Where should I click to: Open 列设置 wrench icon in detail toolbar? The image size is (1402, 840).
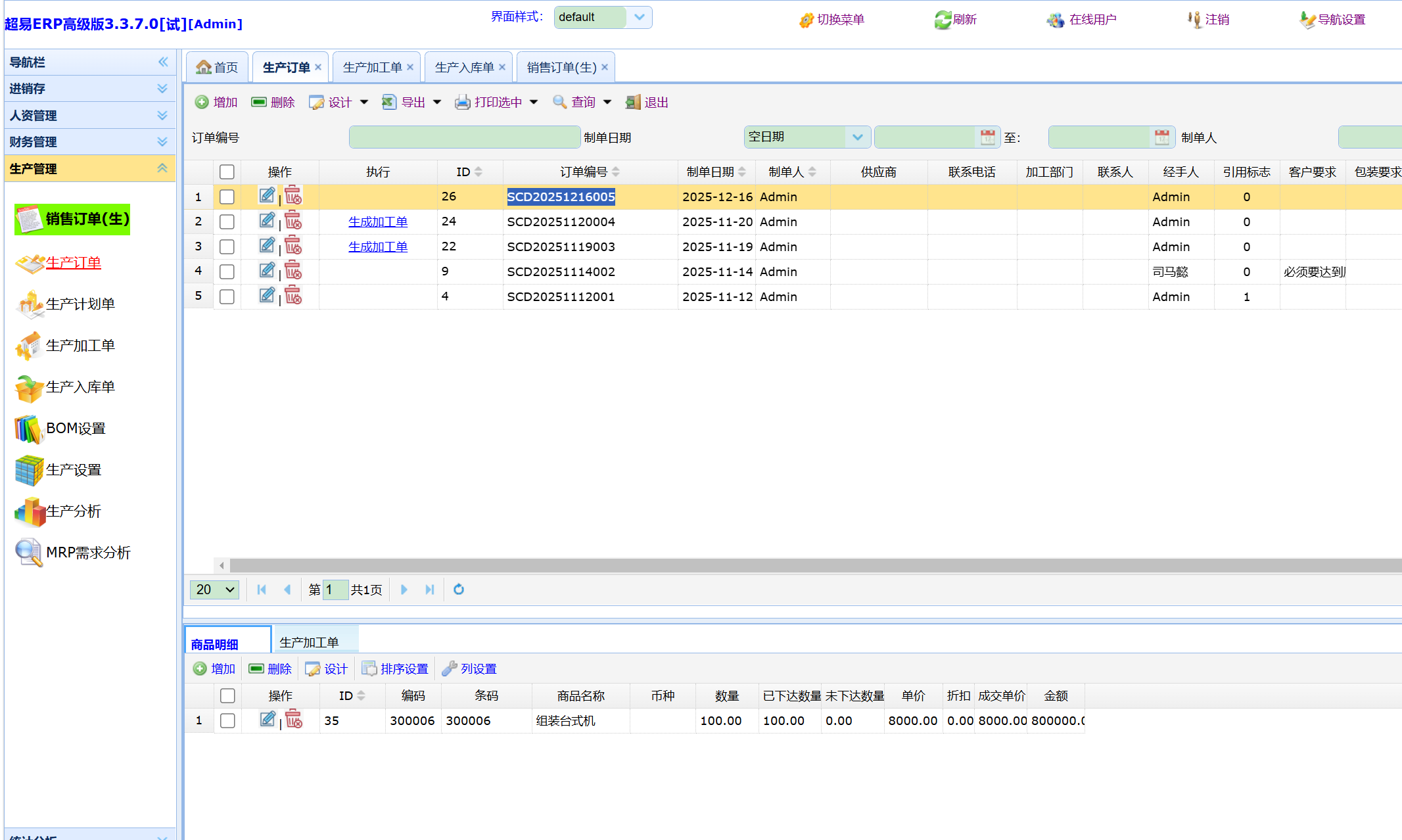pos(450,668)
